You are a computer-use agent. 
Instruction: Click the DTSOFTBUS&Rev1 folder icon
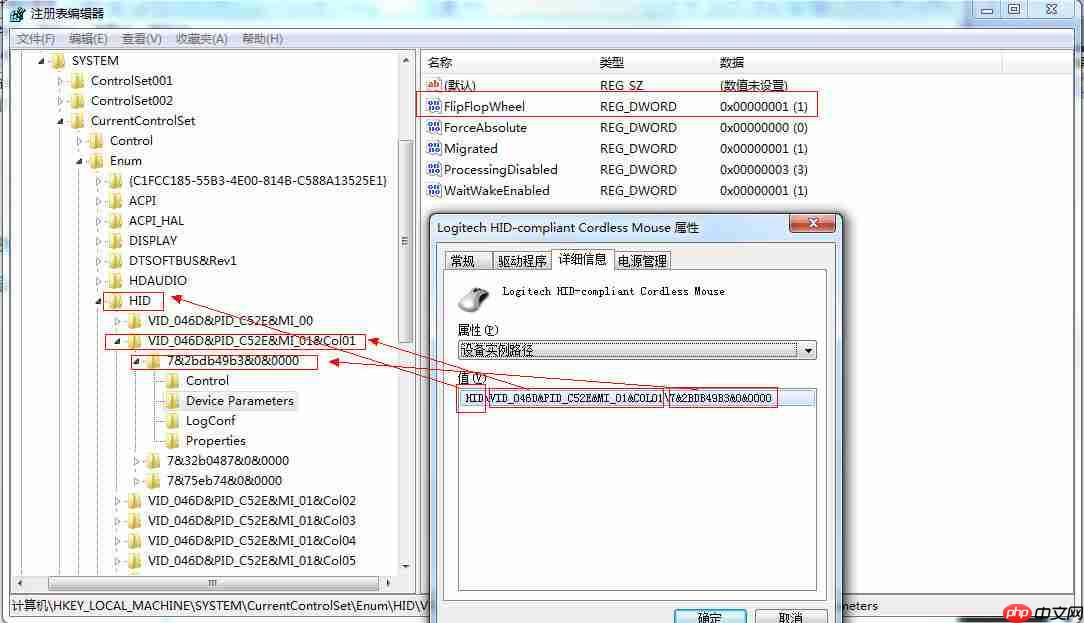(x=115, y=261)
